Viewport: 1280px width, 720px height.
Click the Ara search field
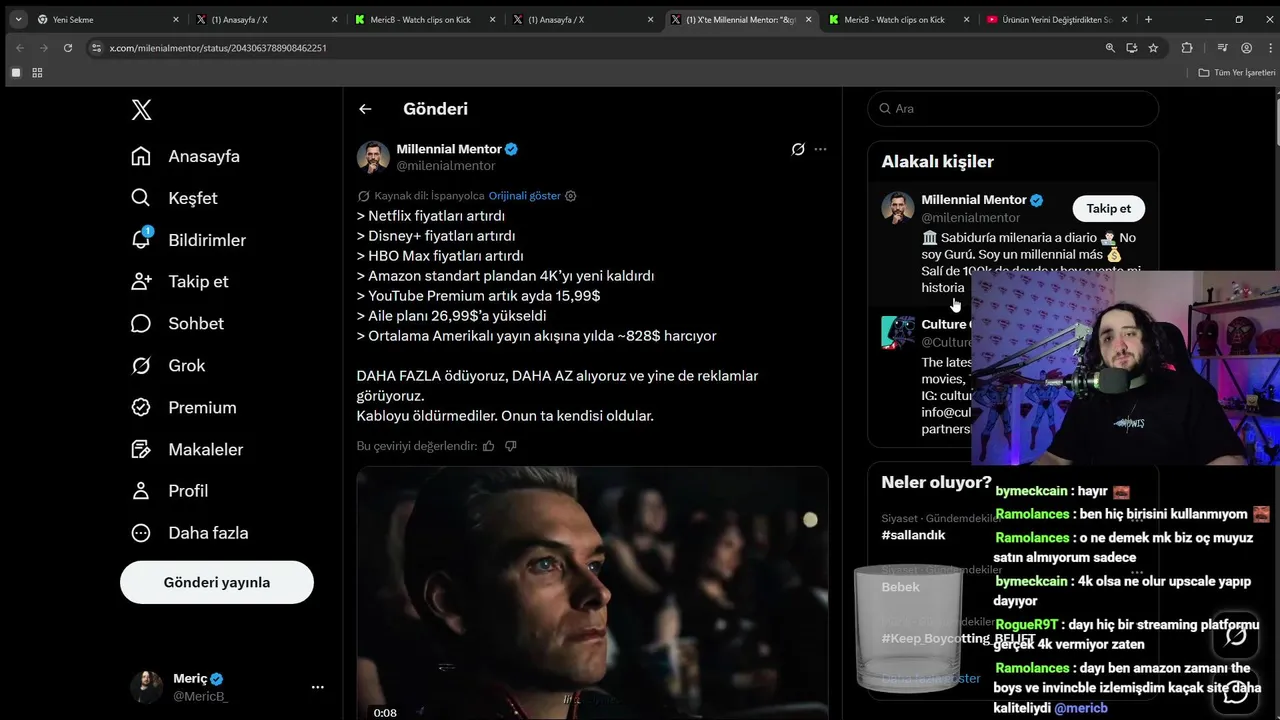coord(1013,108)
